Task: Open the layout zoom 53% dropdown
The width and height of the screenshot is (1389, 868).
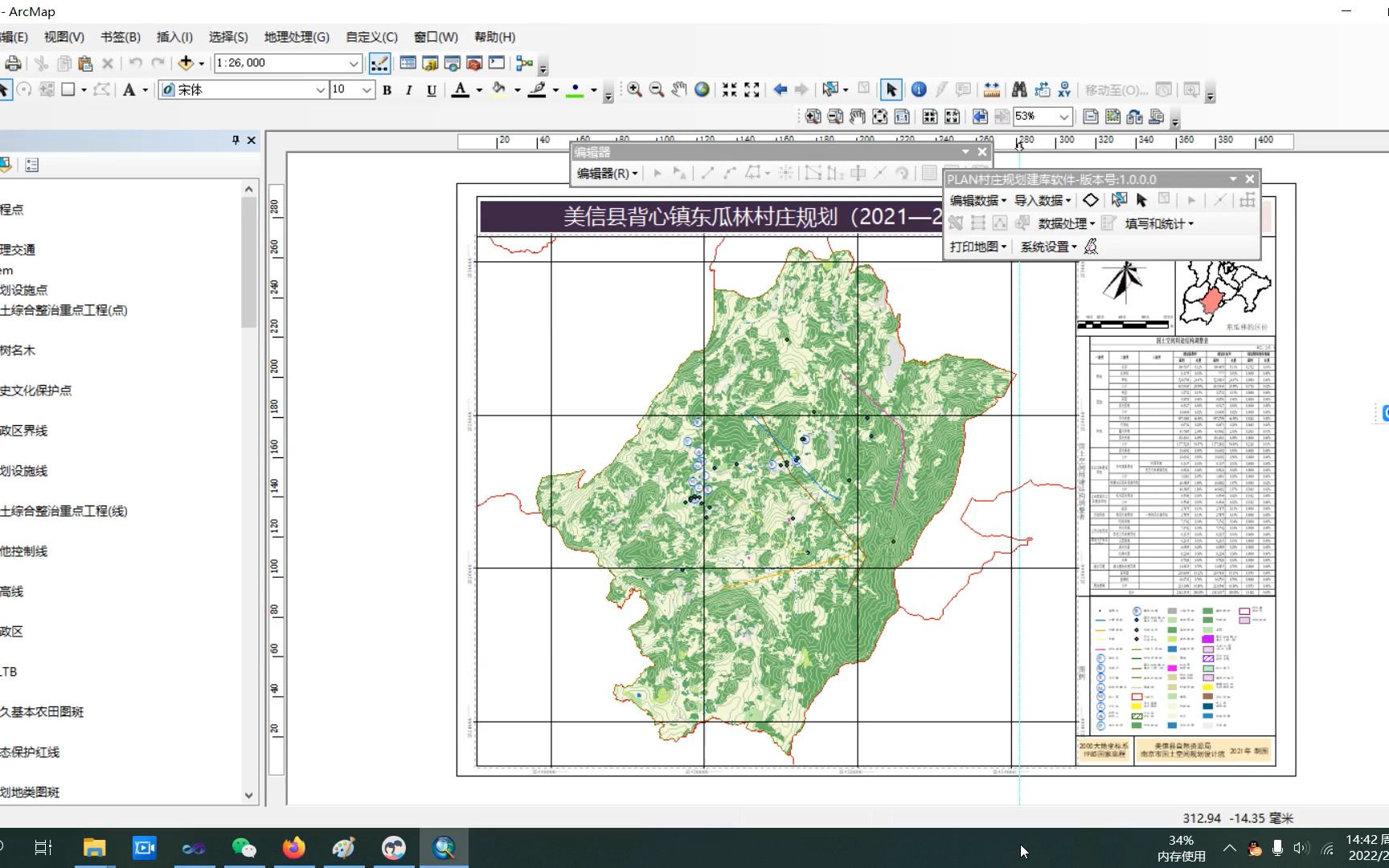Action: click(1064, 117)
